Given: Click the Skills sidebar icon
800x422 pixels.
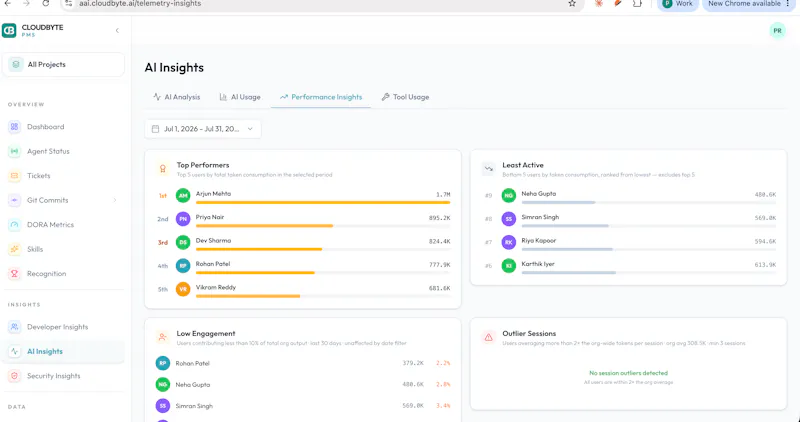Looking at the screenshot, I should [14, 249].
